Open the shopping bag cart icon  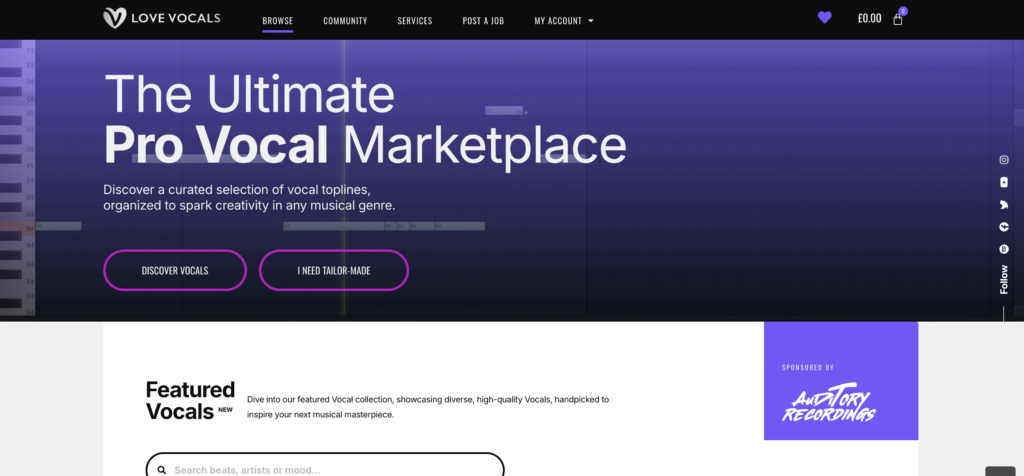point(898,19)
